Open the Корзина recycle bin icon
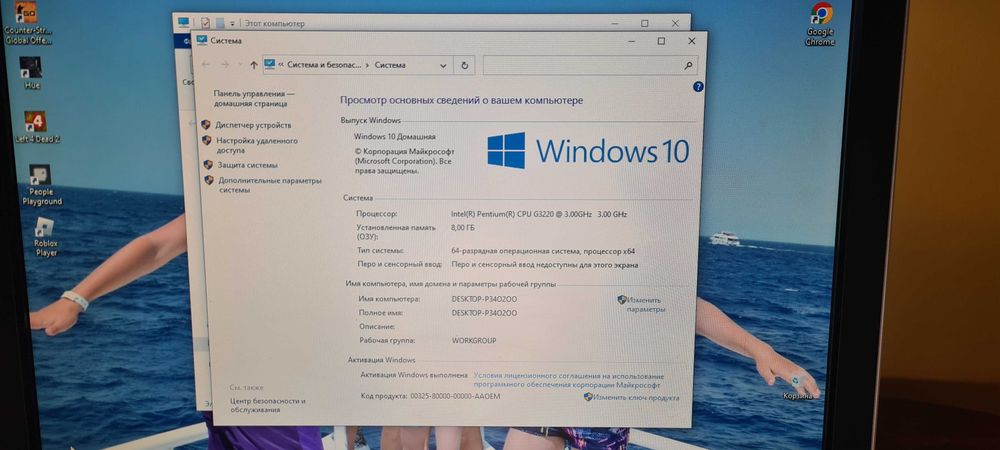The width and height of the screenshot is (1000, 450). tap(798, 386)
